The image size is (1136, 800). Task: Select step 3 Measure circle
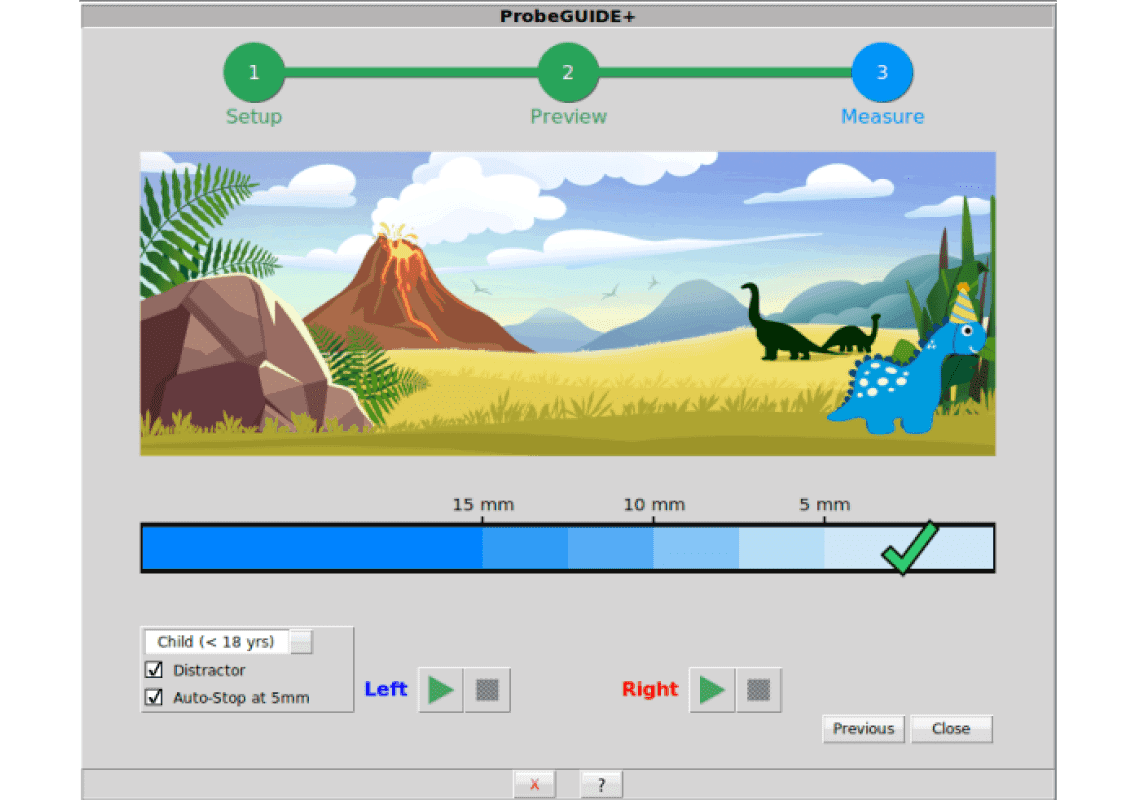click(x=882, y=73)
